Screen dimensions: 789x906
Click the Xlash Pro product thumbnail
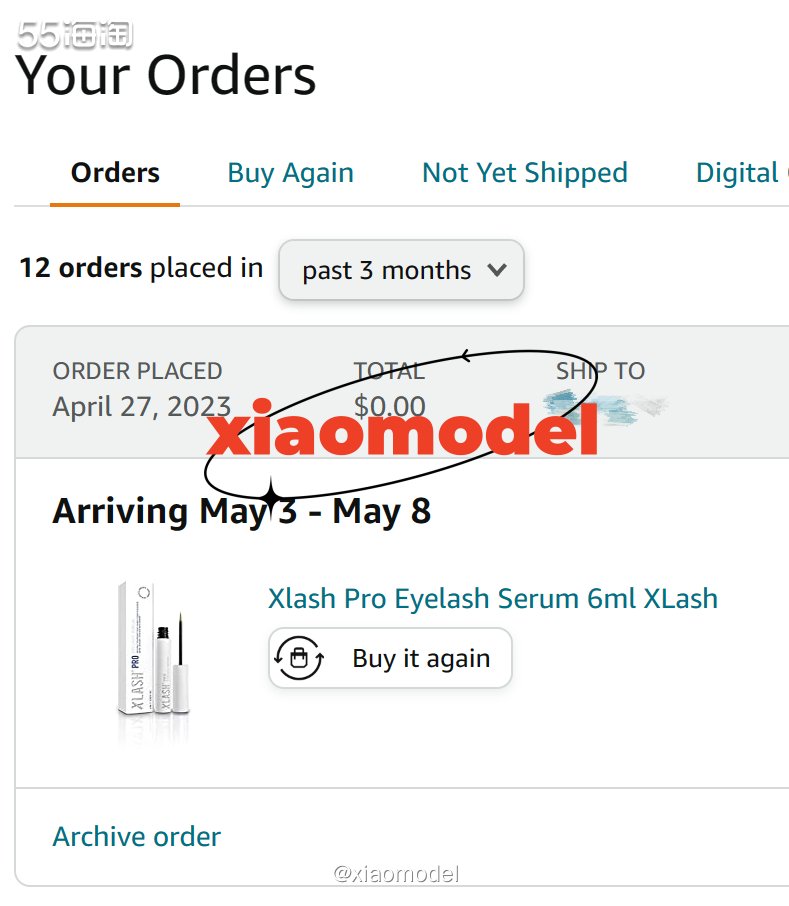point(153,660)
